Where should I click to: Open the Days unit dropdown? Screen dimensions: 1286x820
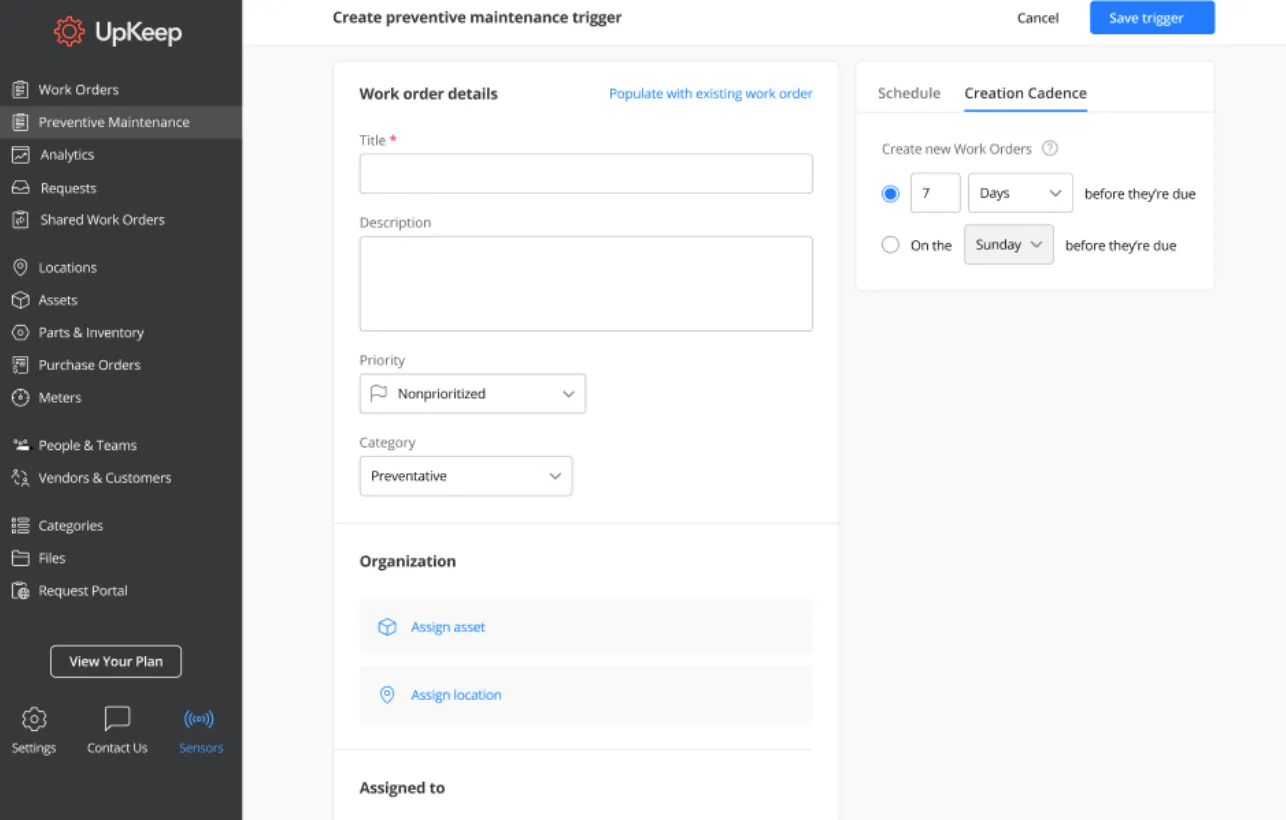(x=1020, y=193)
